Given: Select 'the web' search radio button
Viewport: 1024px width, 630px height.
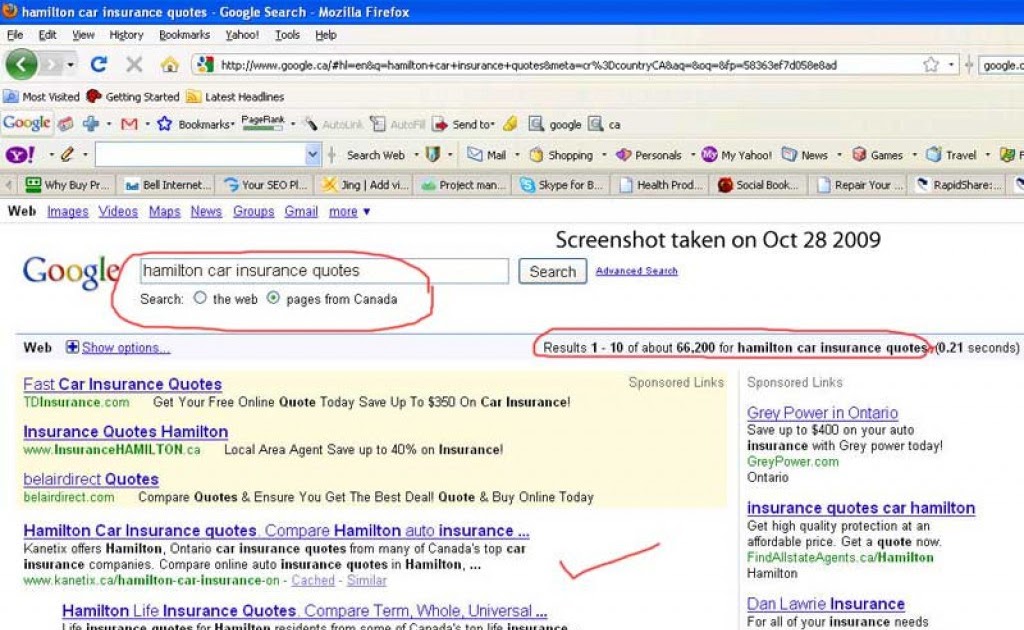Looking at the screenshot, I should coord(200,298).
